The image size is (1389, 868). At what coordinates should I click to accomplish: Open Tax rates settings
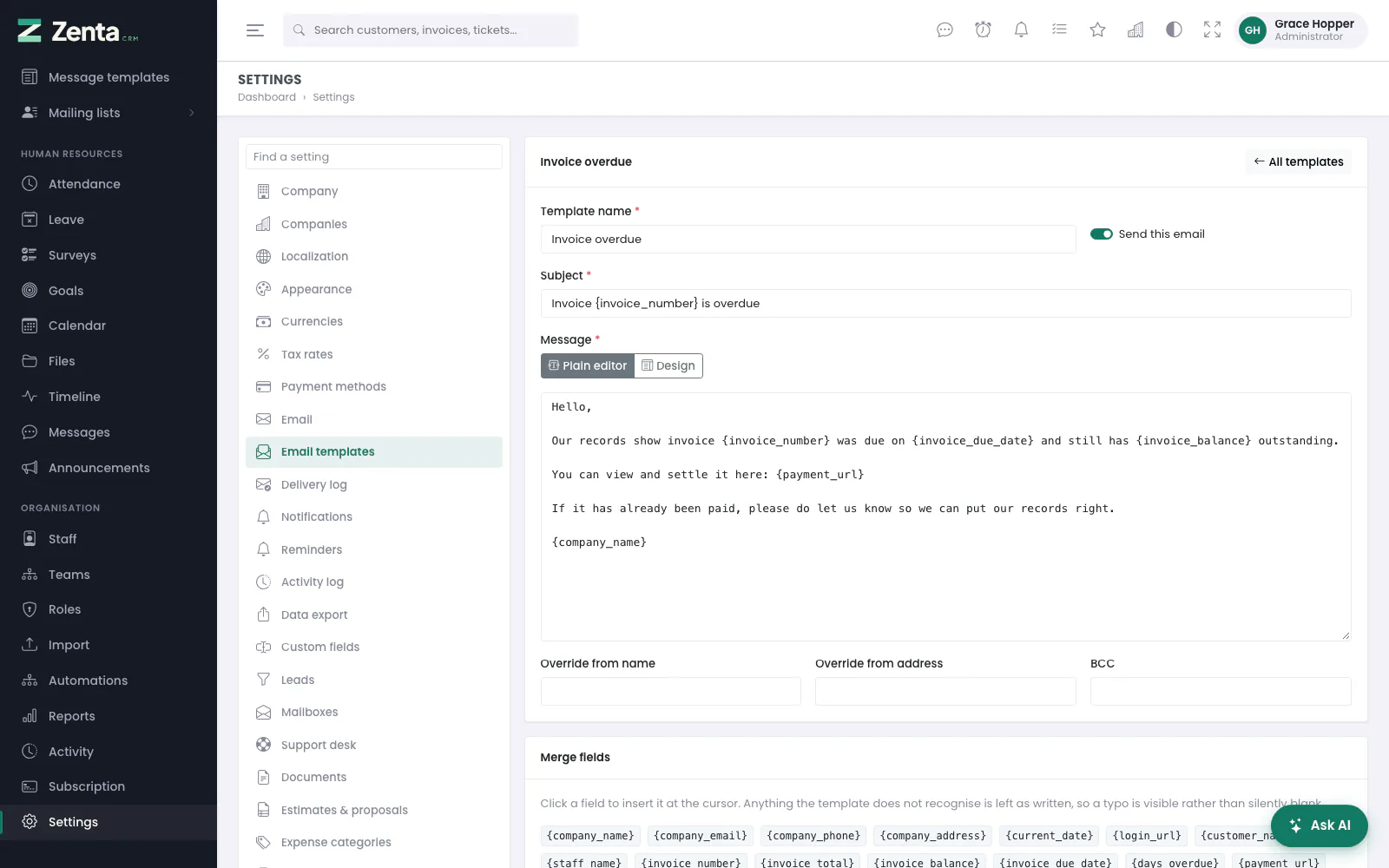coord(374,354)
